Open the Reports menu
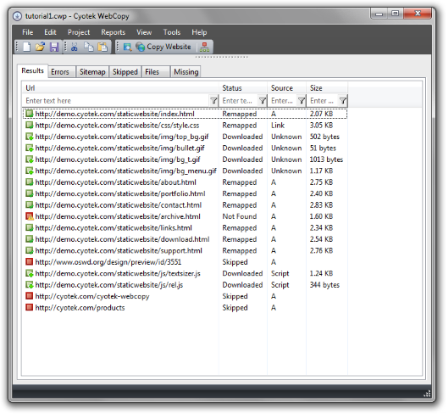Viewport: 446px width, 414px height. pos(113,32)
